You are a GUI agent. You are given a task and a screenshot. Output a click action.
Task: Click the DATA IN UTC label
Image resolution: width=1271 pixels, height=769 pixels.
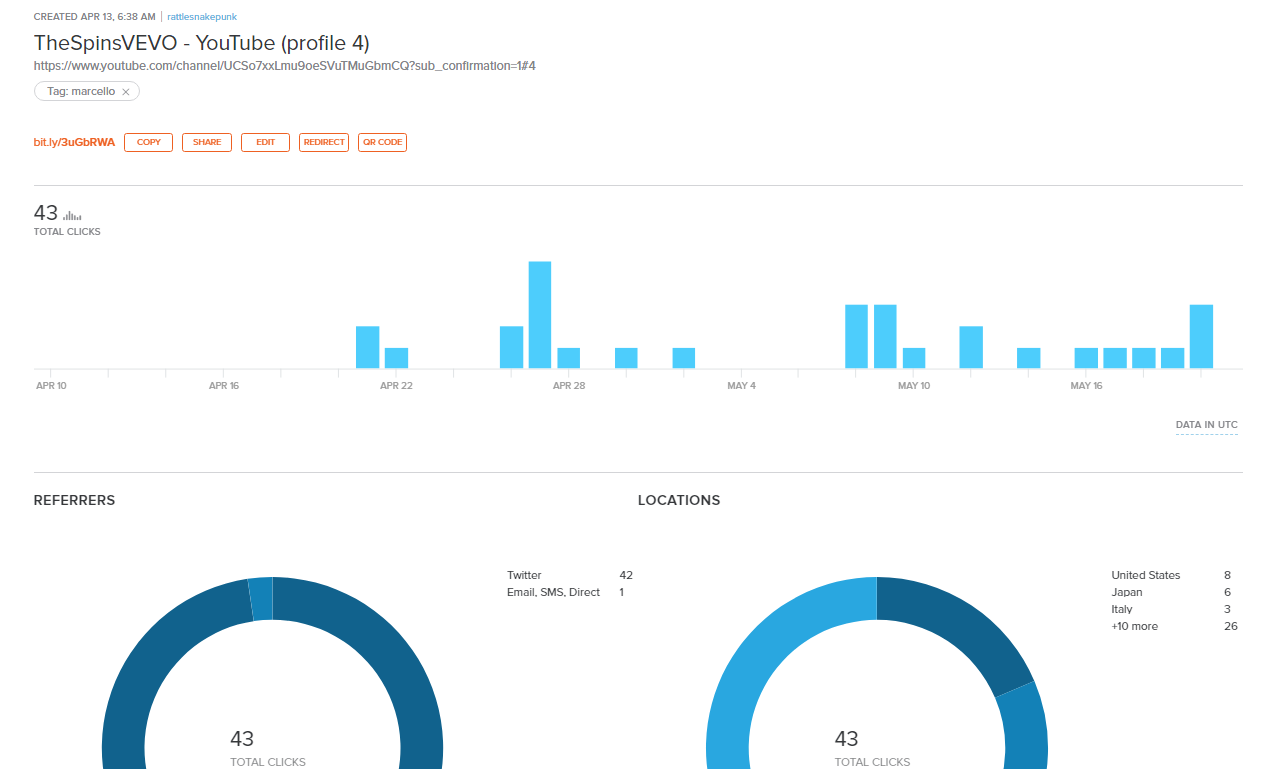(1207, 425)
